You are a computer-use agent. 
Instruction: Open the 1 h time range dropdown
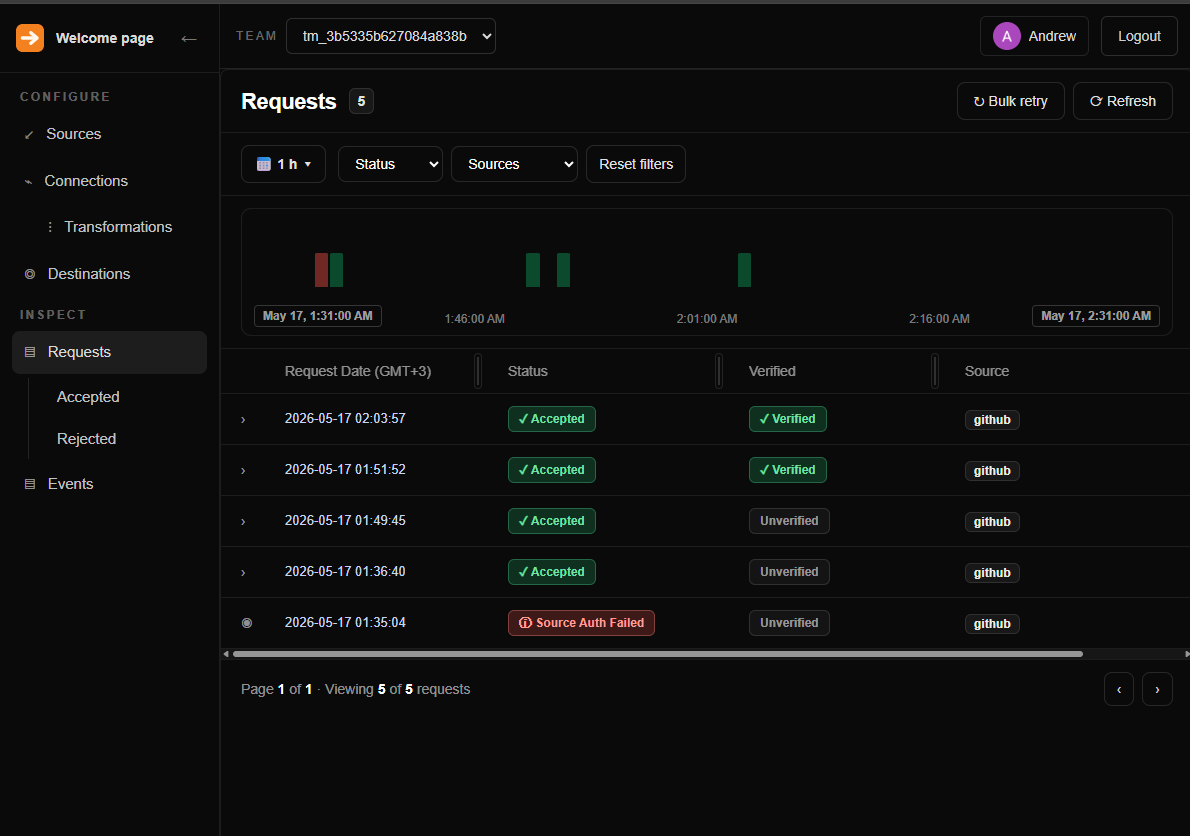coord(283,164)
